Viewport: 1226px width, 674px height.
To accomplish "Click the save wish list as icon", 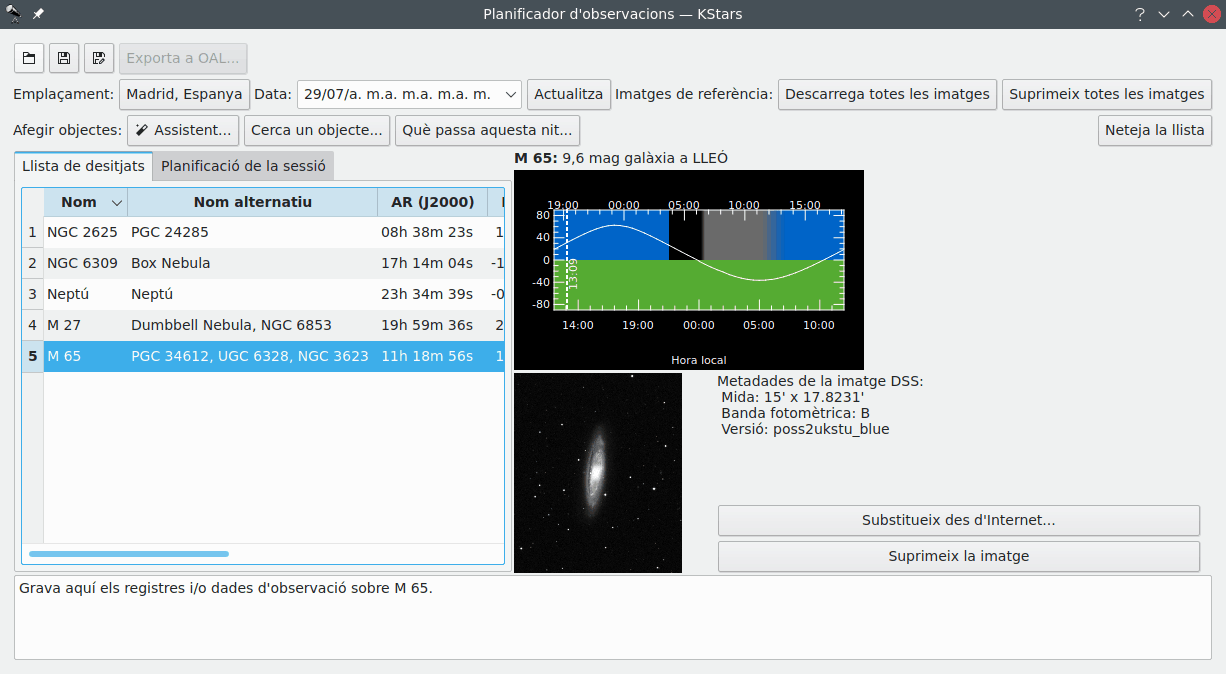I will 99,58.
